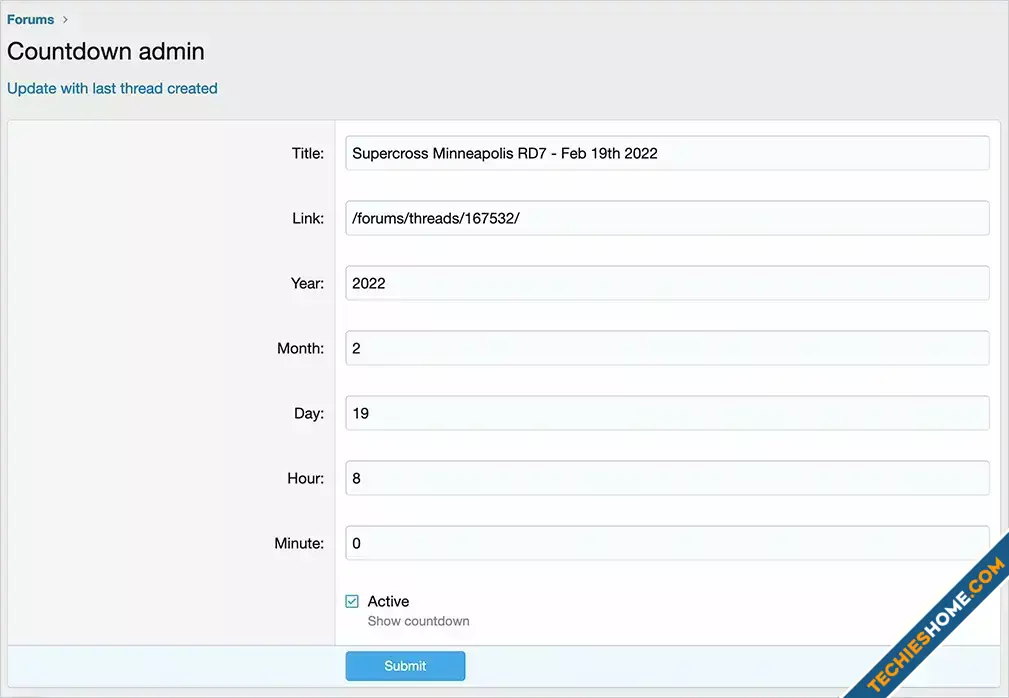Image resolution: width=1009 pixels, height=698 pixels.
Task: Click the 'Show countdown' hint text
Action: point(418,621)
